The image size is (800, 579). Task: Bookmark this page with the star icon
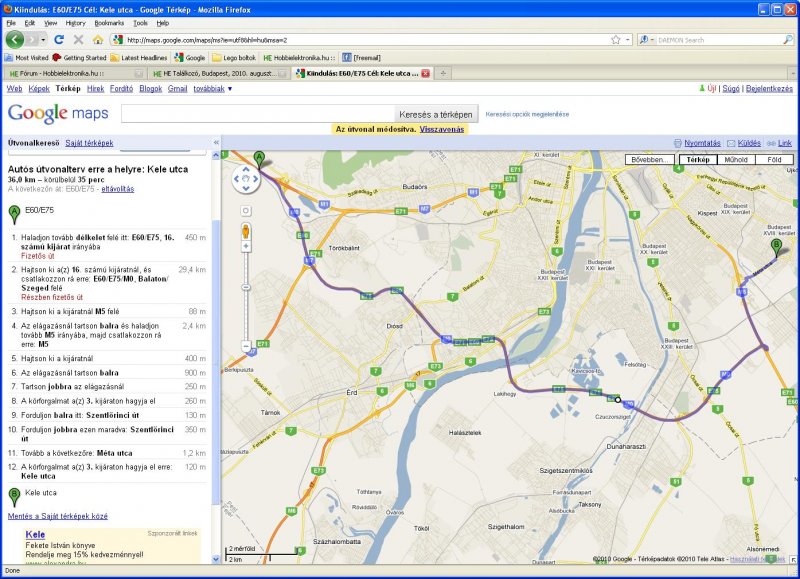click(616, 40)
